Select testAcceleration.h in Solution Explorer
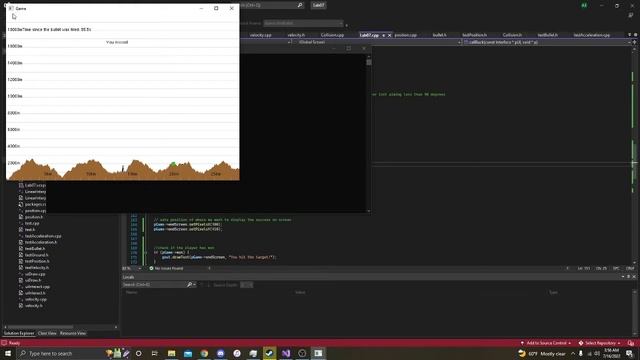 coord(40,242)
